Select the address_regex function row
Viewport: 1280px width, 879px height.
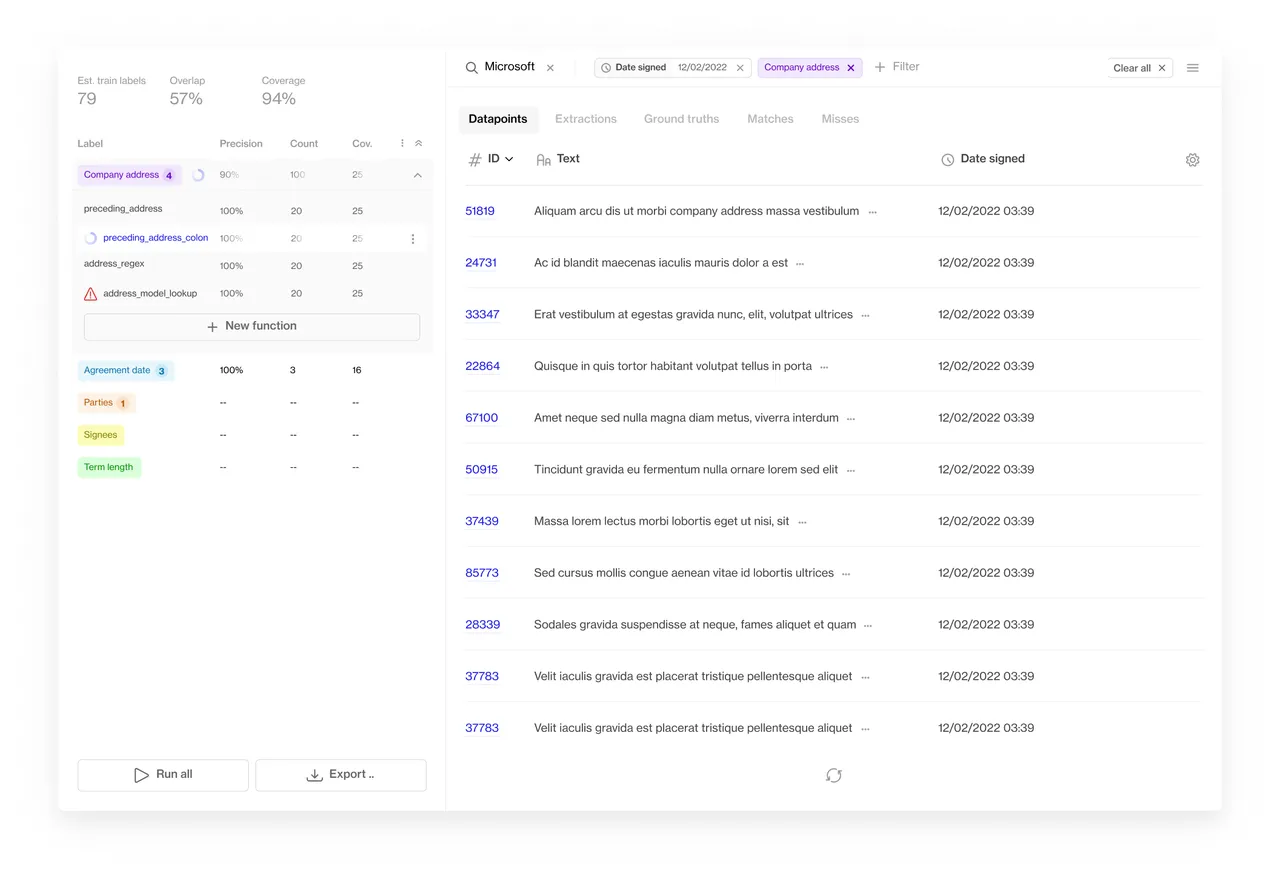[x=252, y=265]
